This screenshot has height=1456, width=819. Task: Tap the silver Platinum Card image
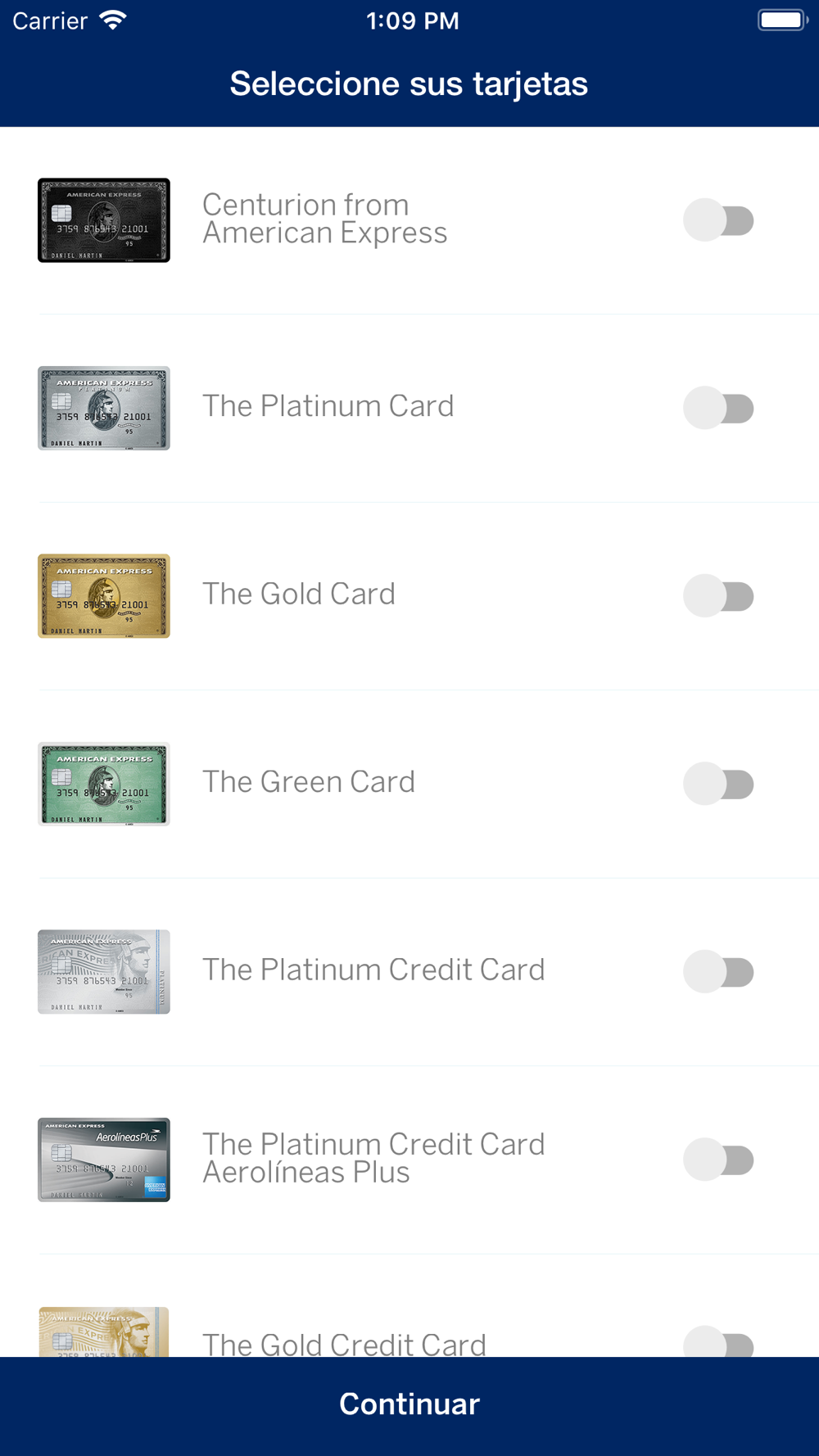pyautogui.click(x=104, y=408)
